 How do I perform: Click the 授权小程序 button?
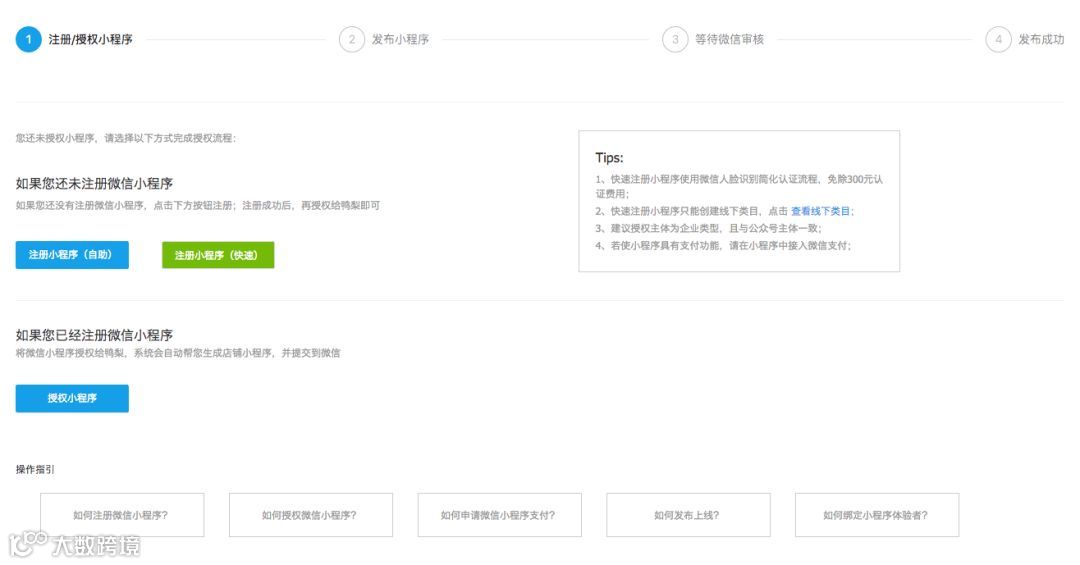72,398
